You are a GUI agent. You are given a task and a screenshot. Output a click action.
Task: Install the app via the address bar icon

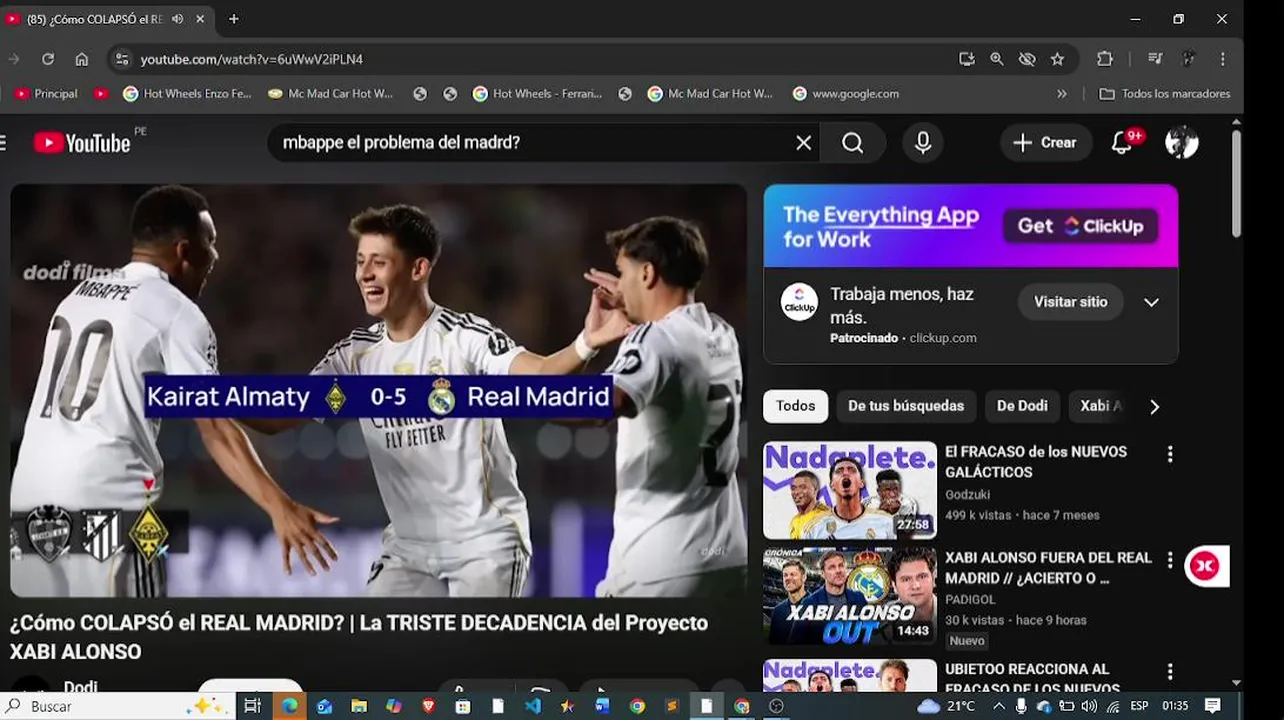coord(966,59)
